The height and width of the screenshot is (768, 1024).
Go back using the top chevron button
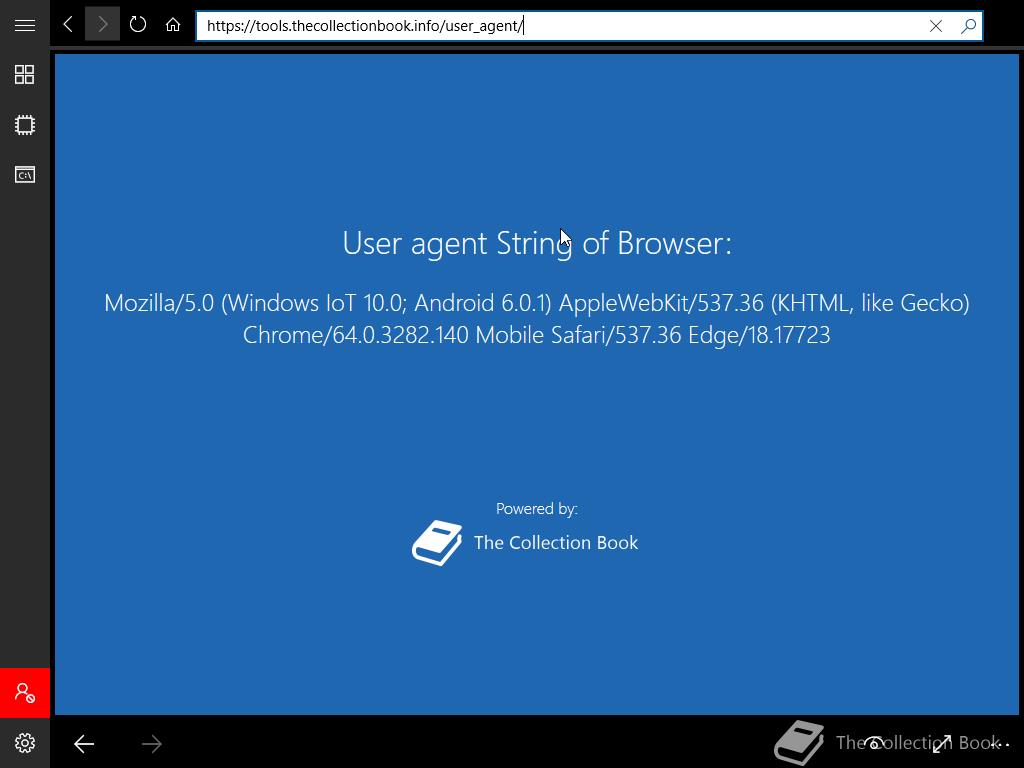[68, 25]
